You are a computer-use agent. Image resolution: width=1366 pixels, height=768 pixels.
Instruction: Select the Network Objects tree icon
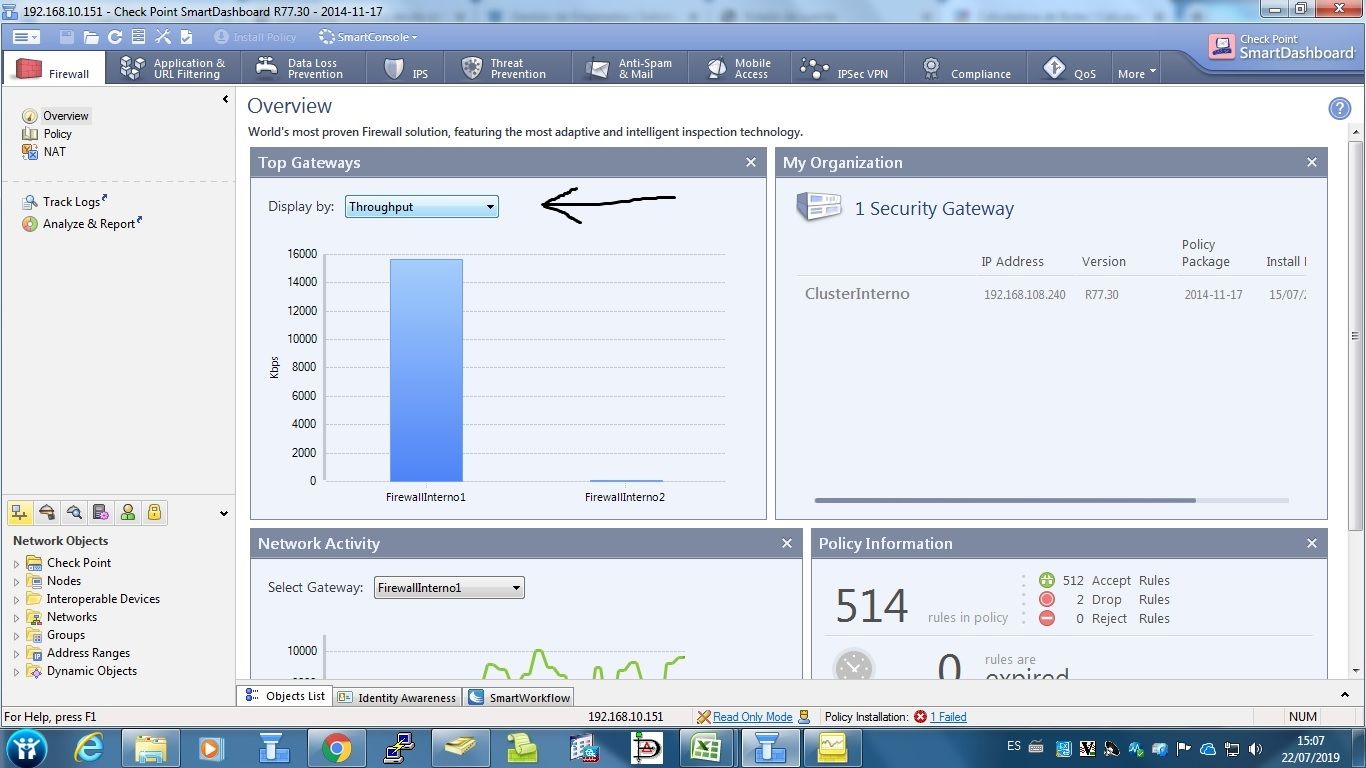[x=19, y=513]
